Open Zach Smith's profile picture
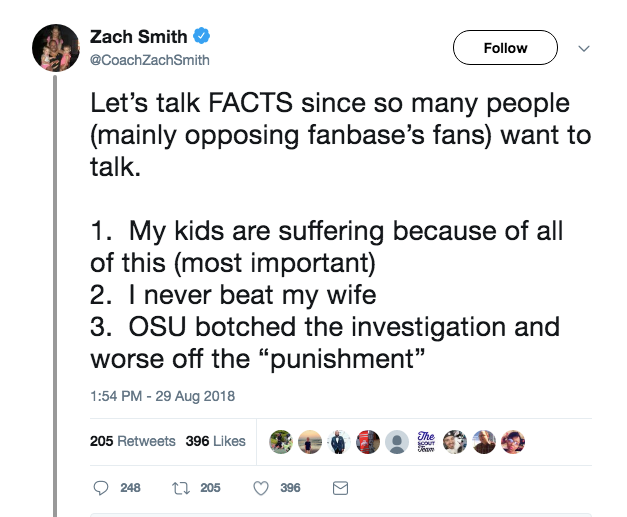This screenshot has height=517, width=627. [x=55, y=47]
